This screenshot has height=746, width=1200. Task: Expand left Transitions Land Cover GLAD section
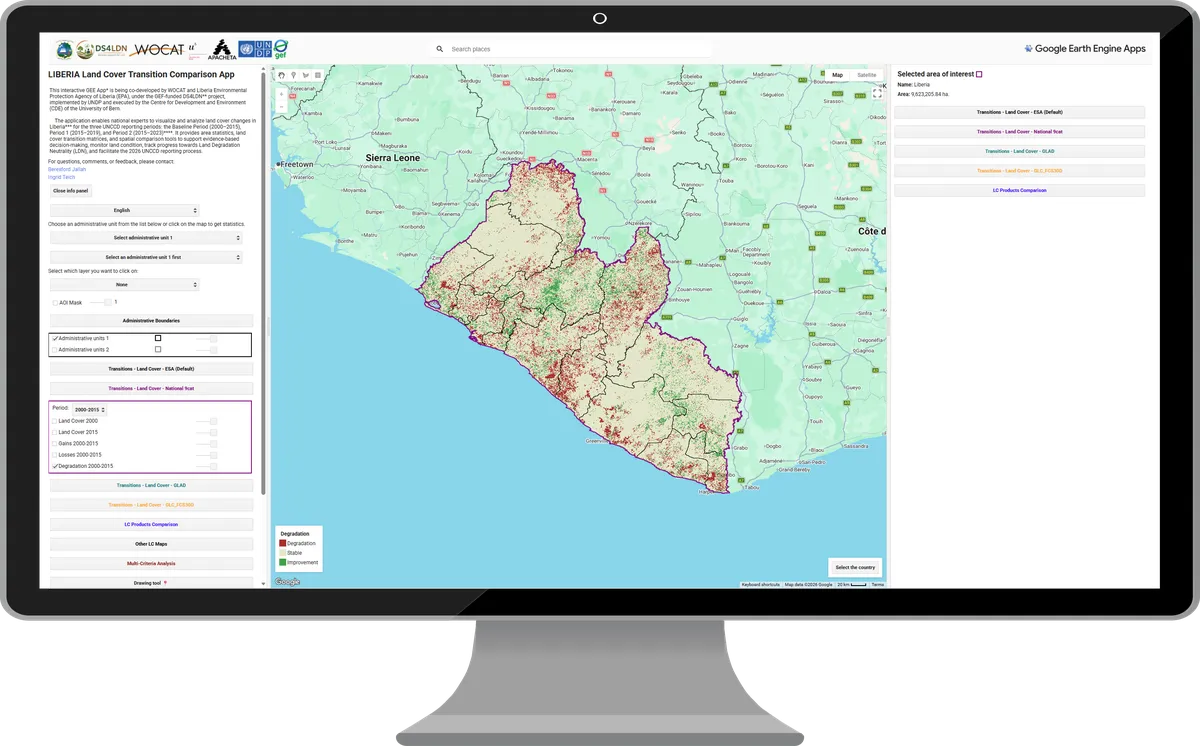coord(151,485)
